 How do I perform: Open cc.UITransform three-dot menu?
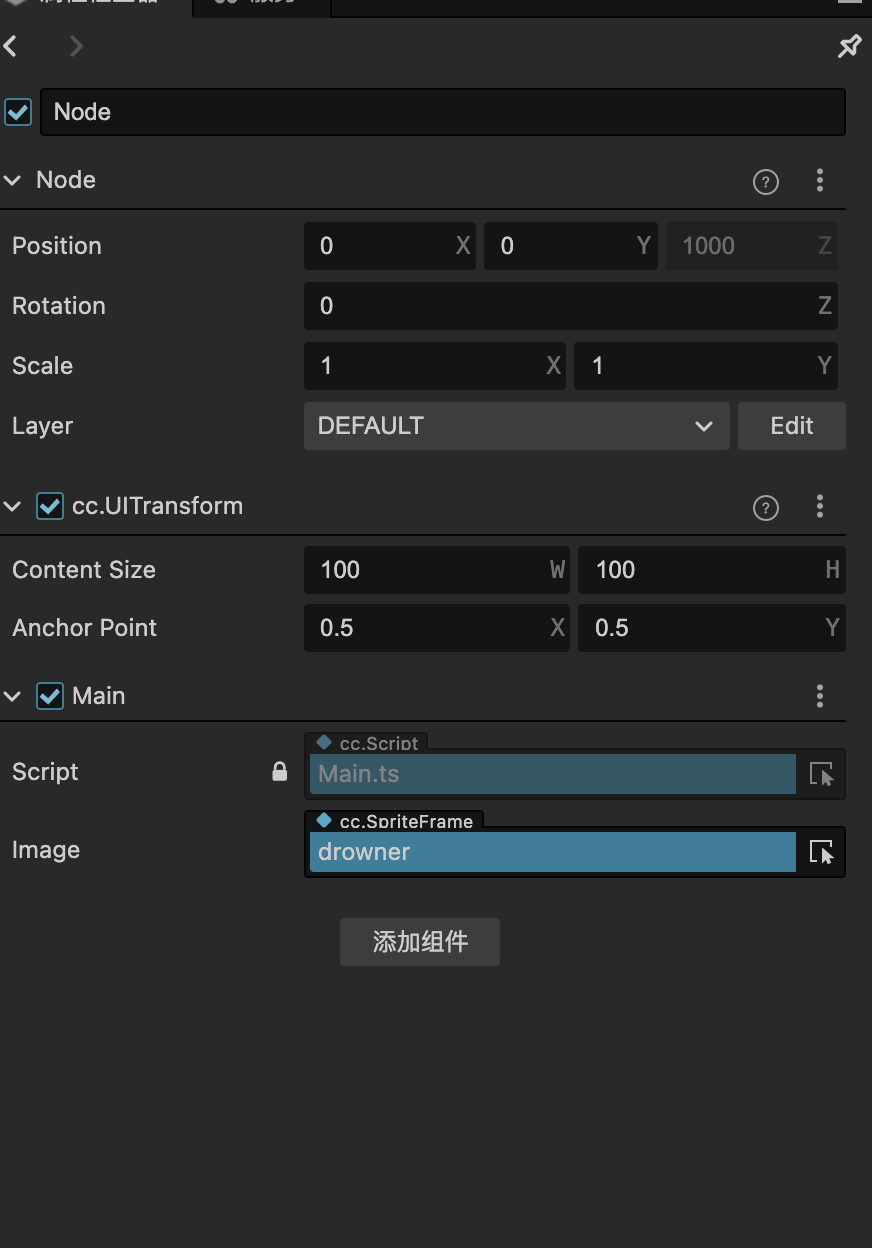[x=820, y=506]
